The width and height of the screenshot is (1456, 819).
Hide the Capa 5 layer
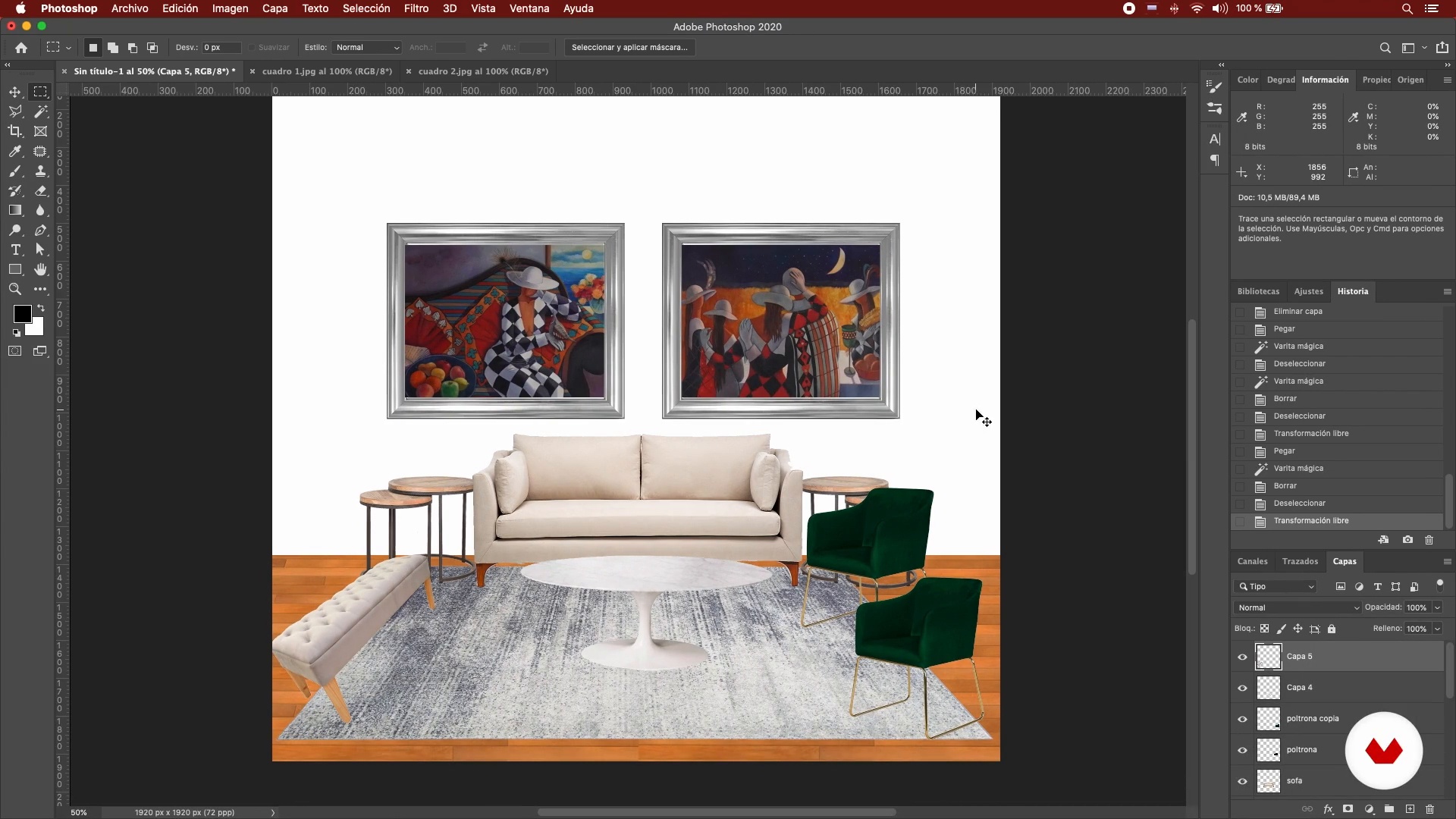click(x=1242, y=657)
